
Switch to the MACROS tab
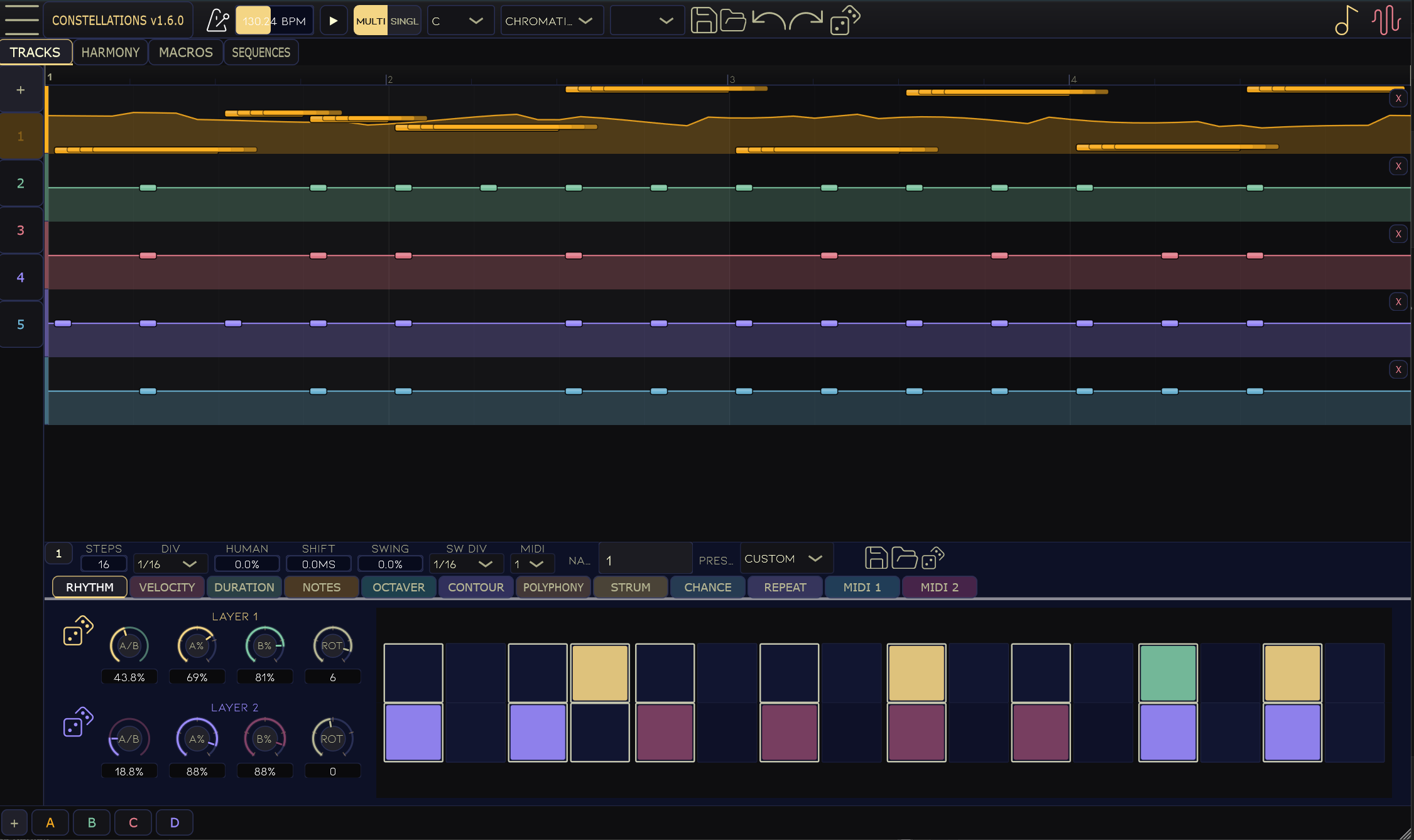[186, 52]
